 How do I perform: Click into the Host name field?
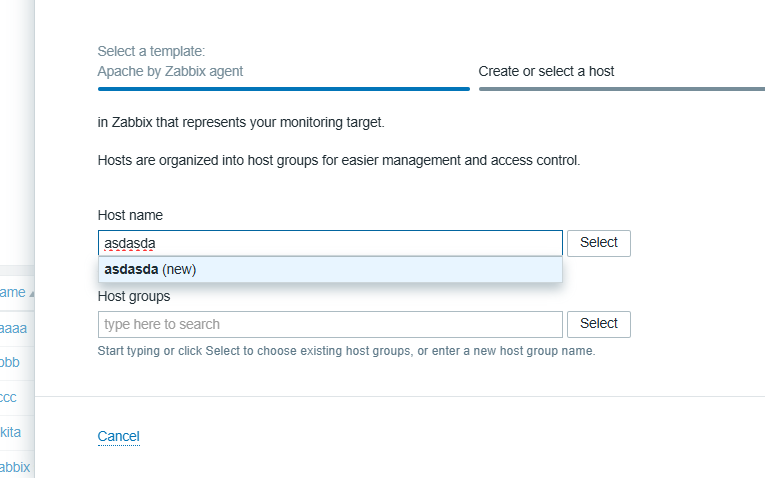pos(330,243)
